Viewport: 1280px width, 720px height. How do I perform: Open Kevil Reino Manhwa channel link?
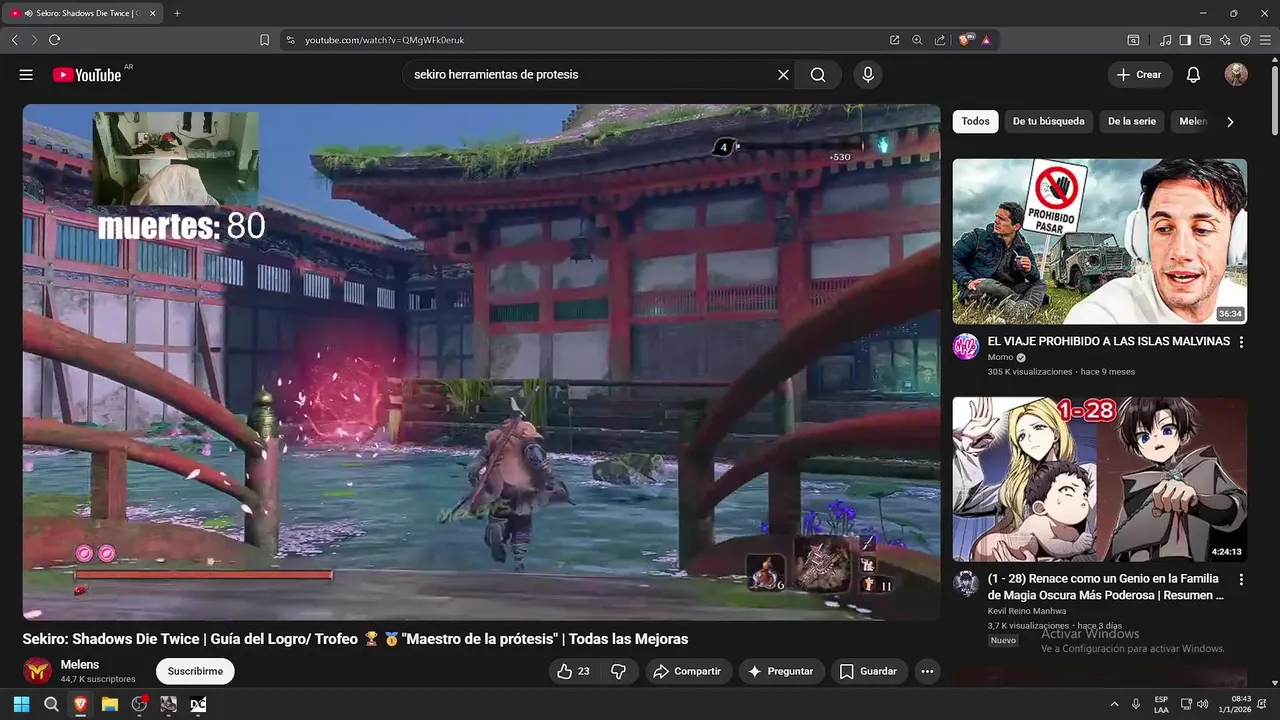point(1026,611)
